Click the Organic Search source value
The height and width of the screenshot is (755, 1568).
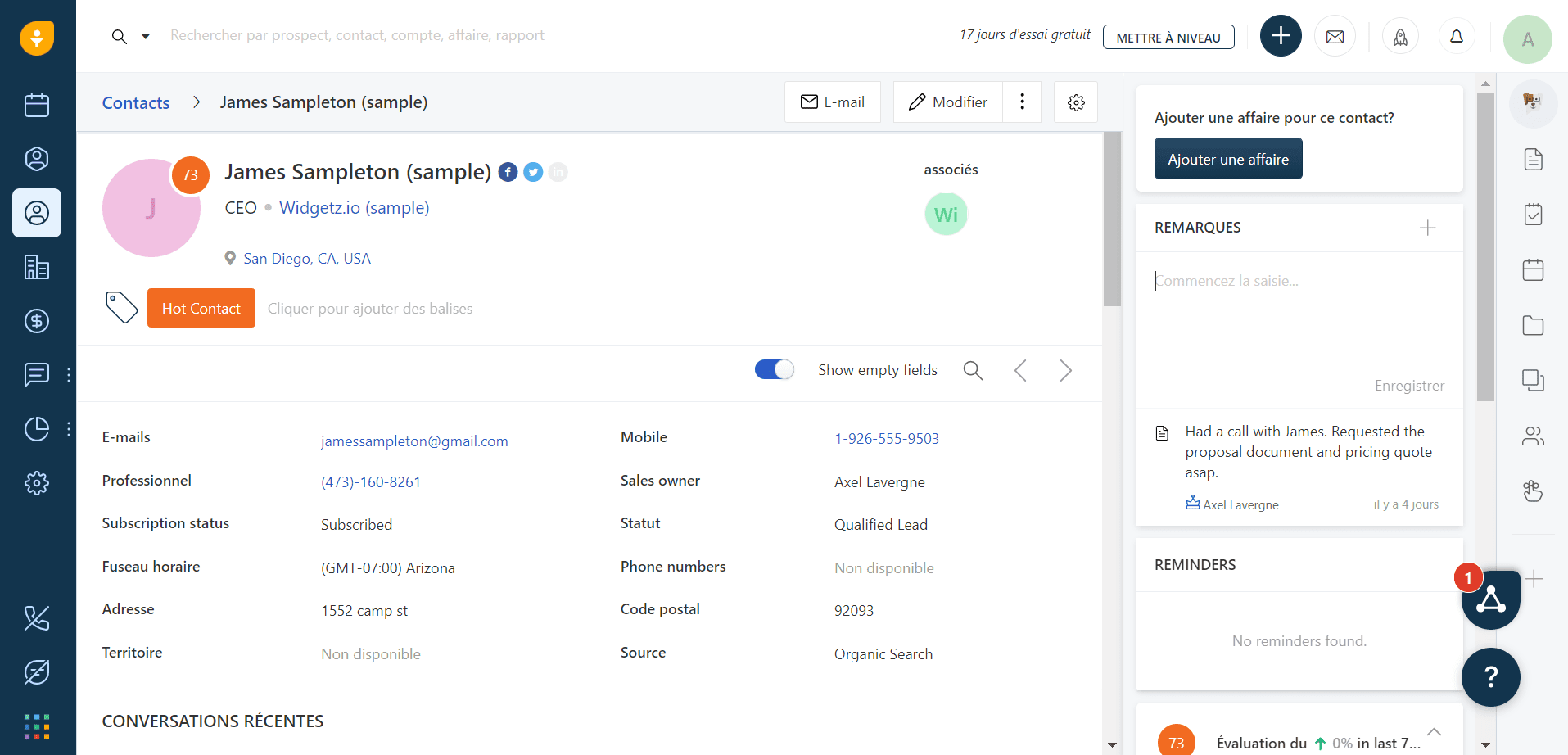883,654
